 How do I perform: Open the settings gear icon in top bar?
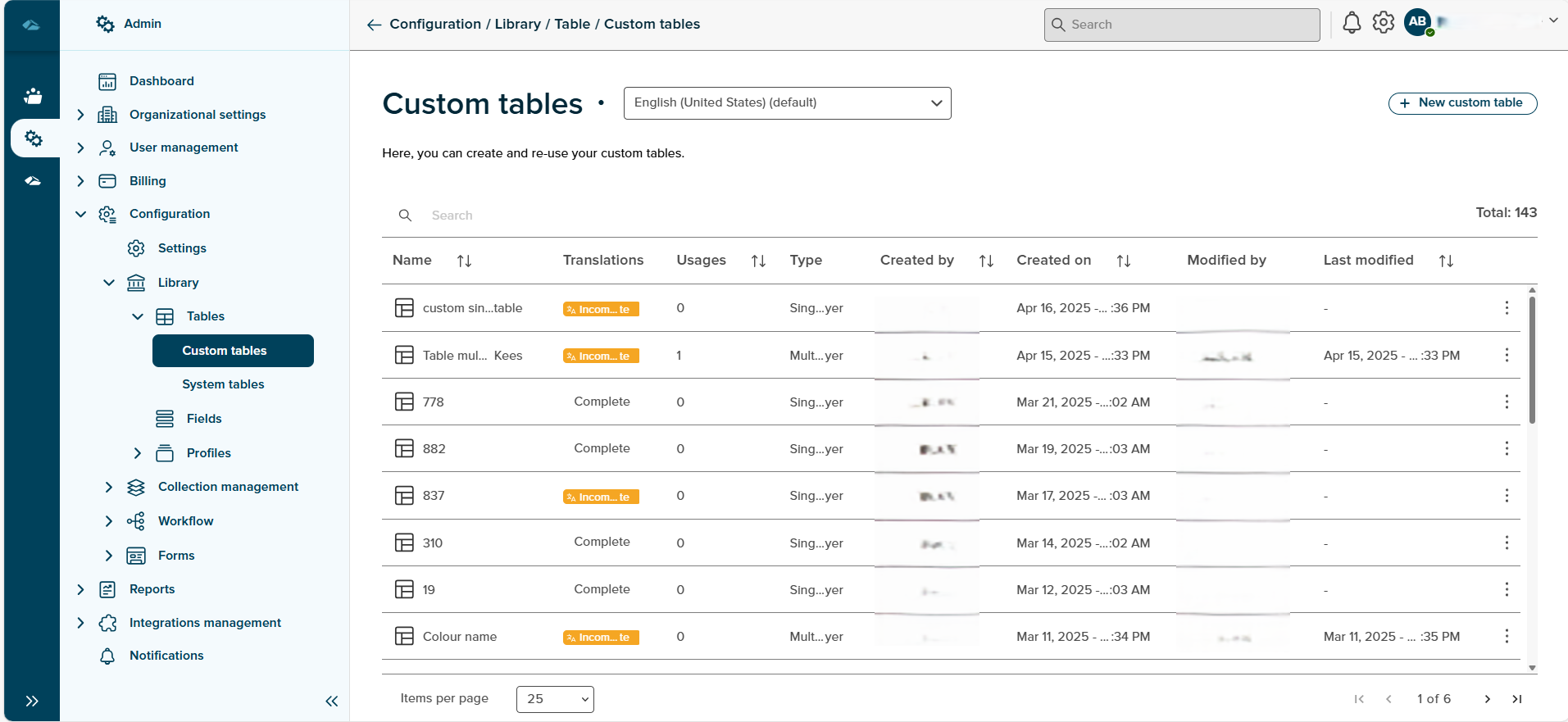[1384, 23]
